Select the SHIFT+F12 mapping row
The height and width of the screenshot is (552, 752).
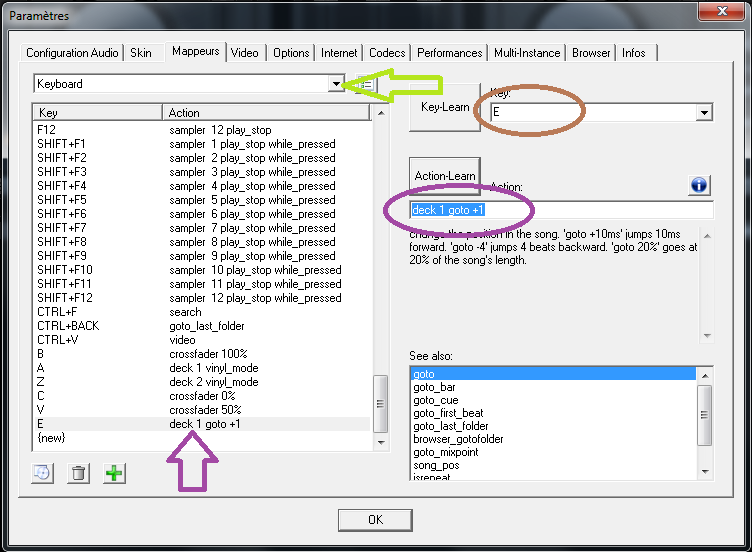202,298
